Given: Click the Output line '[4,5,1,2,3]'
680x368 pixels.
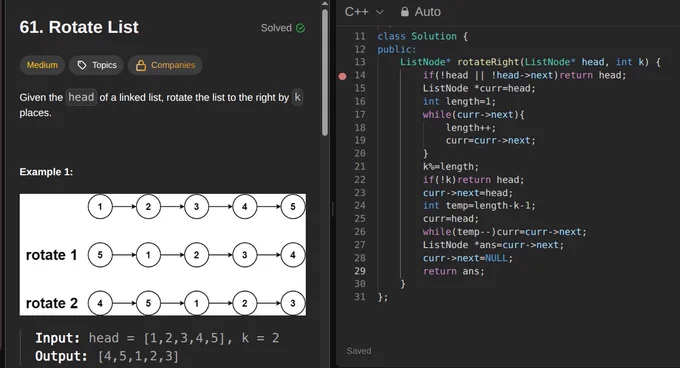Looking at the screenshot, I should [x=138, y=356].
